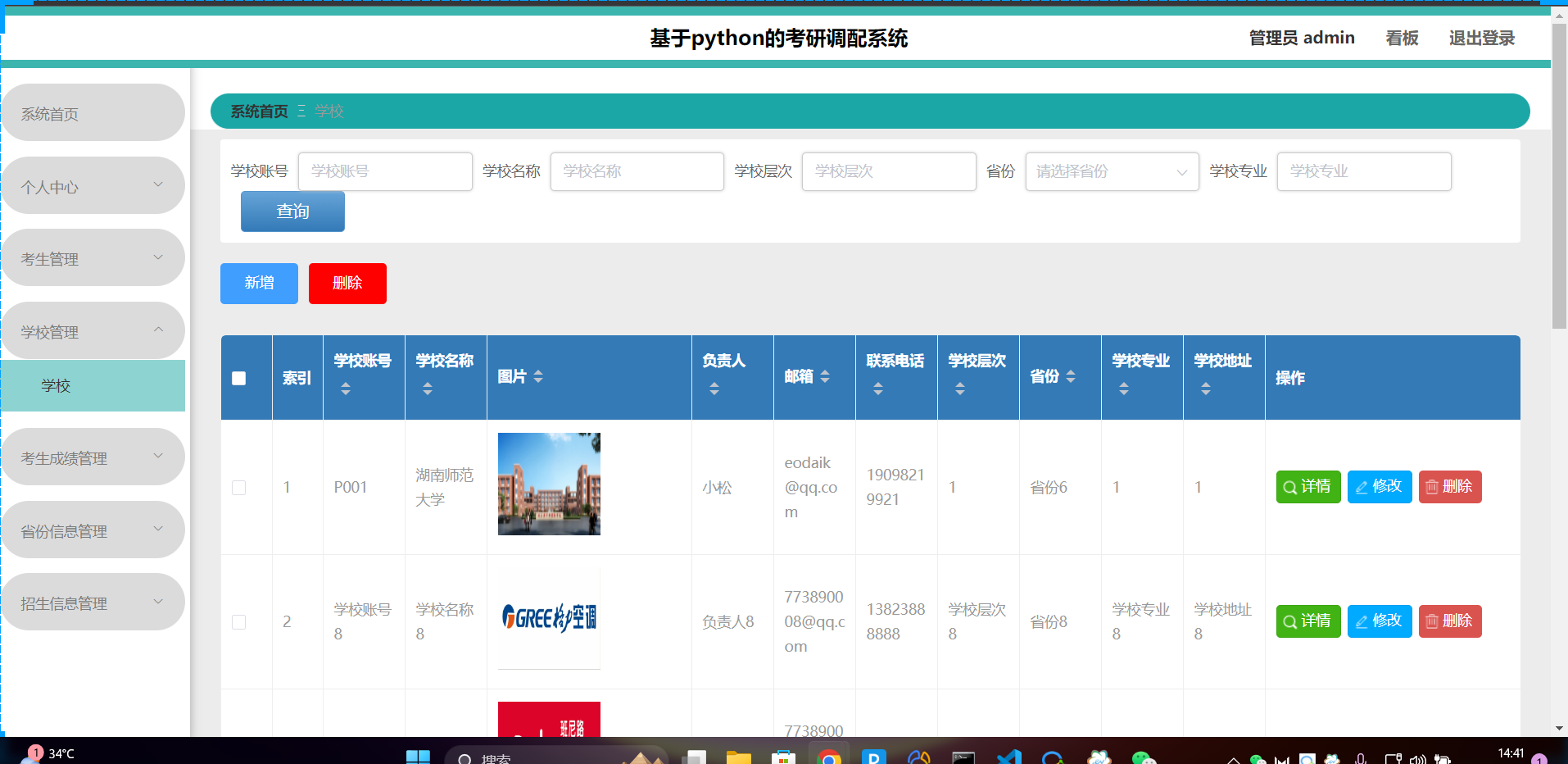This screenshot has width=1568, height=764.
Task: Click 管理员 admin account label
Action: point(1301,38)
